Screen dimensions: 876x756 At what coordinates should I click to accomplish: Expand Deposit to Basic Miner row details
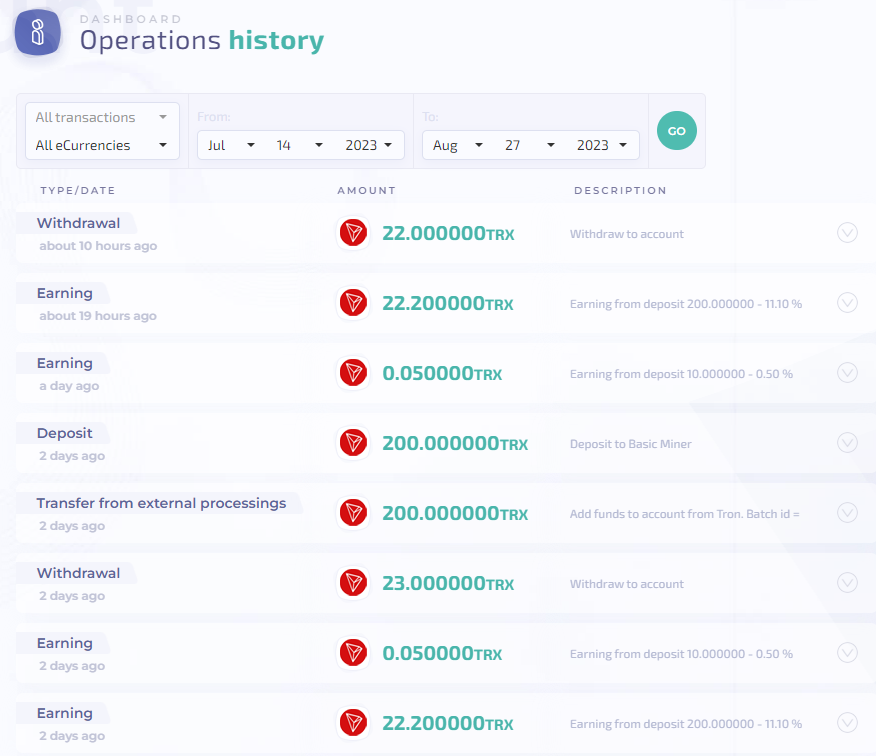coord(847,443)
